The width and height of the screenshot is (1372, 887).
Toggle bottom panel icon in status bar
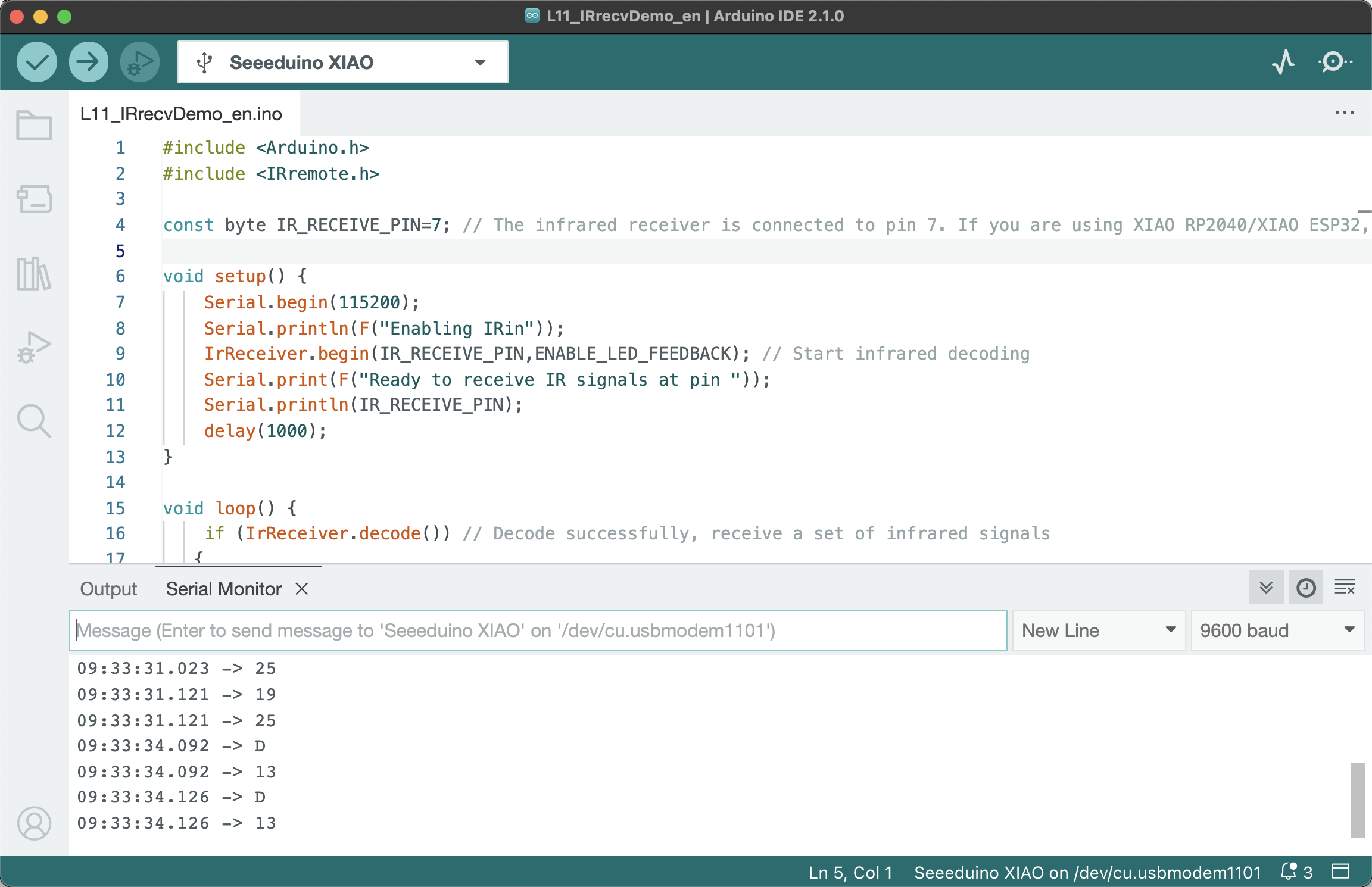[1341, 872]
